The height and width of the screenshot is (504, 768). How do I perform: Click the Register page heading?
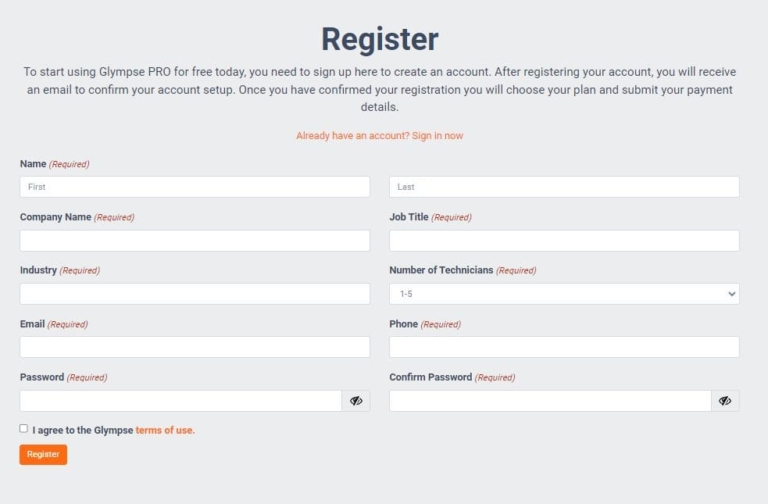click(380, 39)
